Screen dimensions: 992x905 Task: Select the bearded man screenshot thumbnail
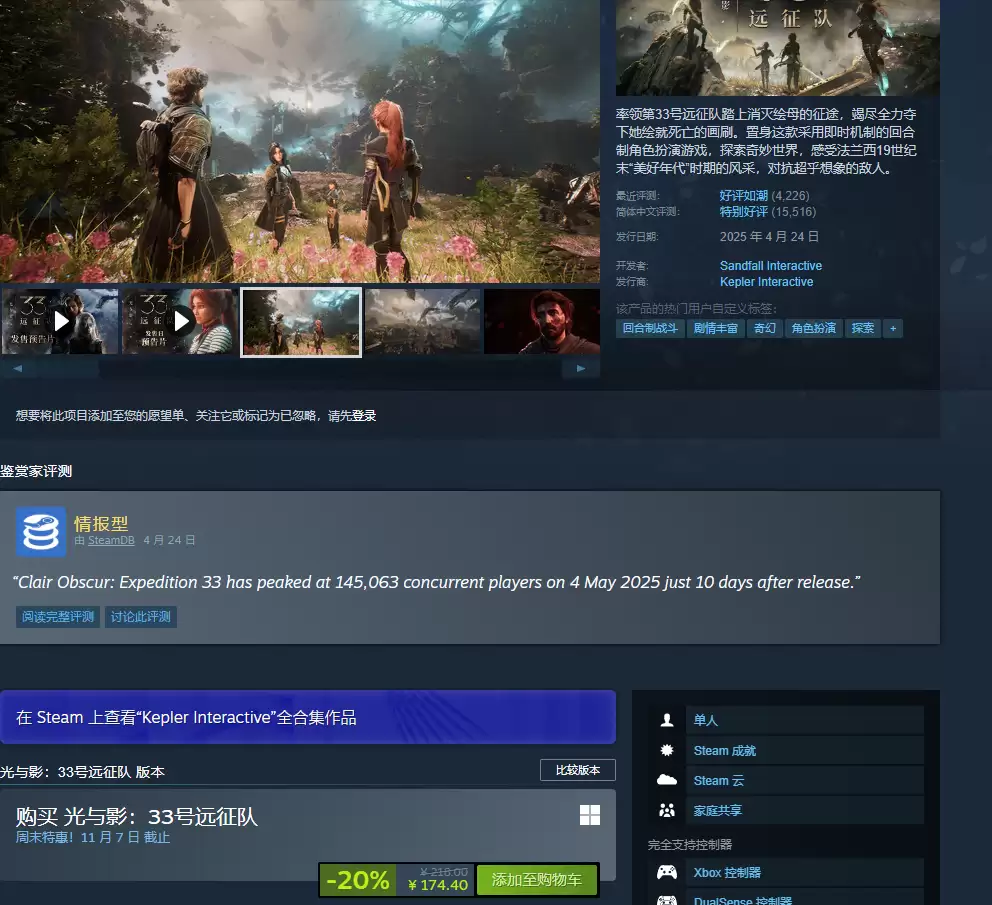(x=541, y=321)
